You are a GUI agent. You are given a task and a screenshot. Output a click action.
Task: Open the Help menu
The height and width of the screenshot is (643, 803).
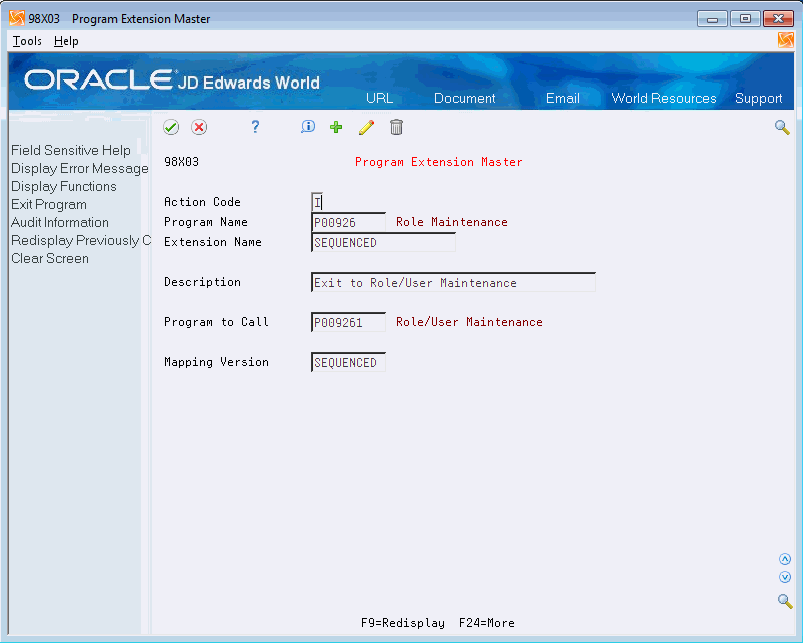point(66,41)
